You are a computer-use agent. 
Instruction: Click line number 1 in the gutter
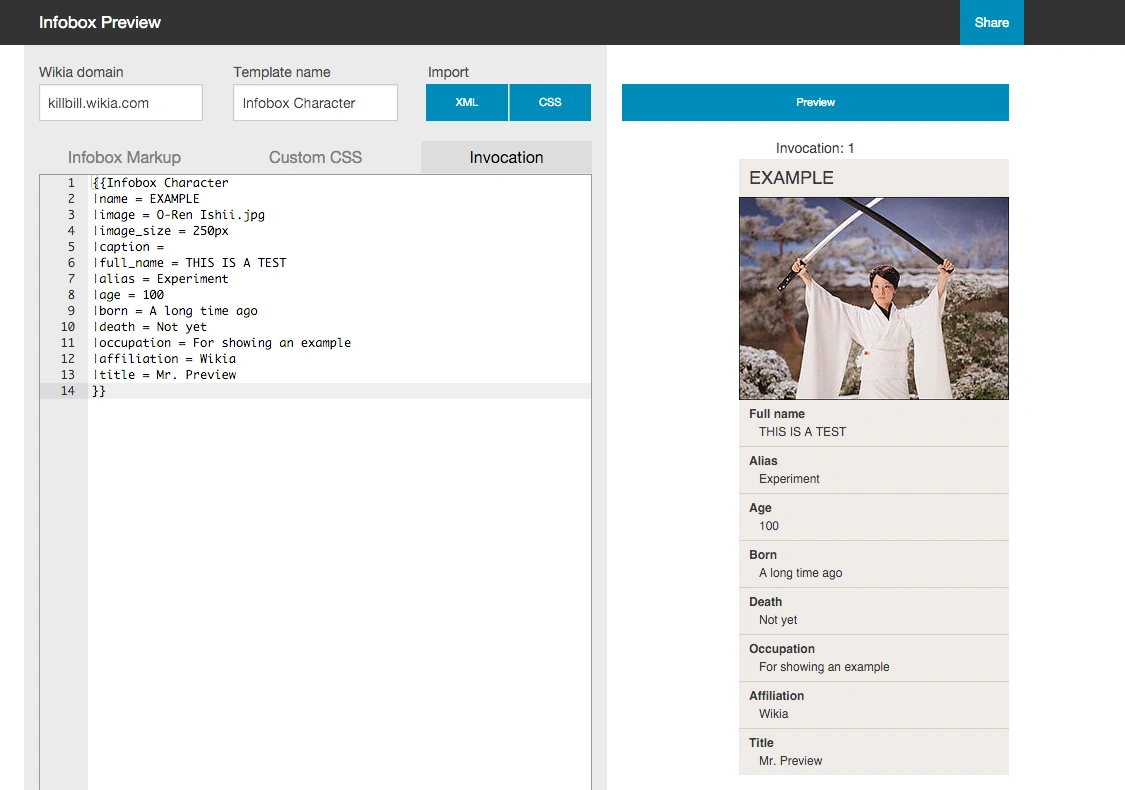[71, 183]
